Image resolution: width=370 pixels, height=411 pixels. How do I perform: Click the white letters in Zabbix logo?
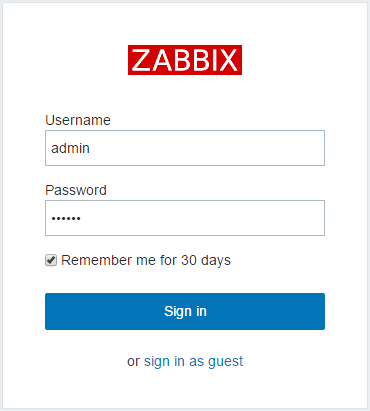click(185, 60)
